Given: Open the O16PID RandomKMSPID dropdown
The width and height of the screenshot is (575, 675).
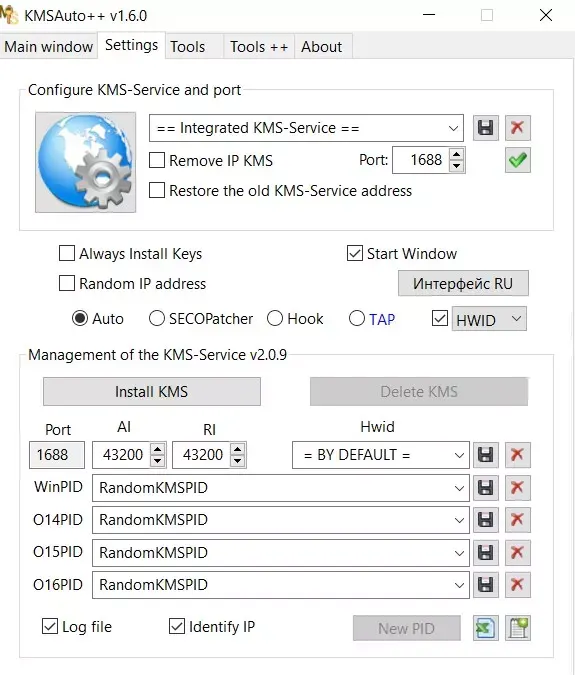Looking at the screenshot, I should 281,585.
